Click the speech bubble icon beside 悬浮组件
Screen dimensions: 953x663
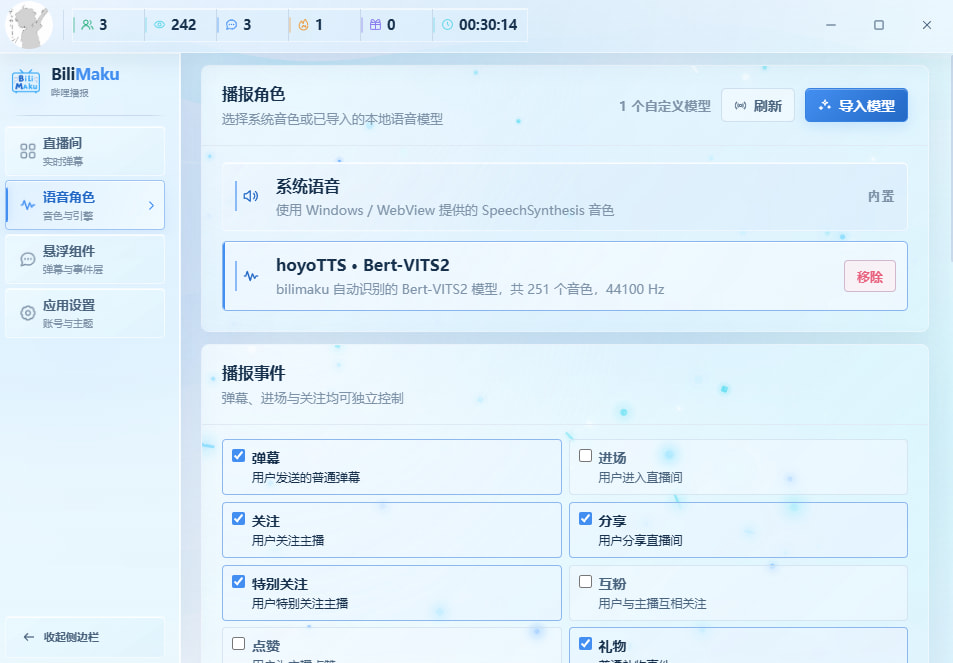(28, 259)
